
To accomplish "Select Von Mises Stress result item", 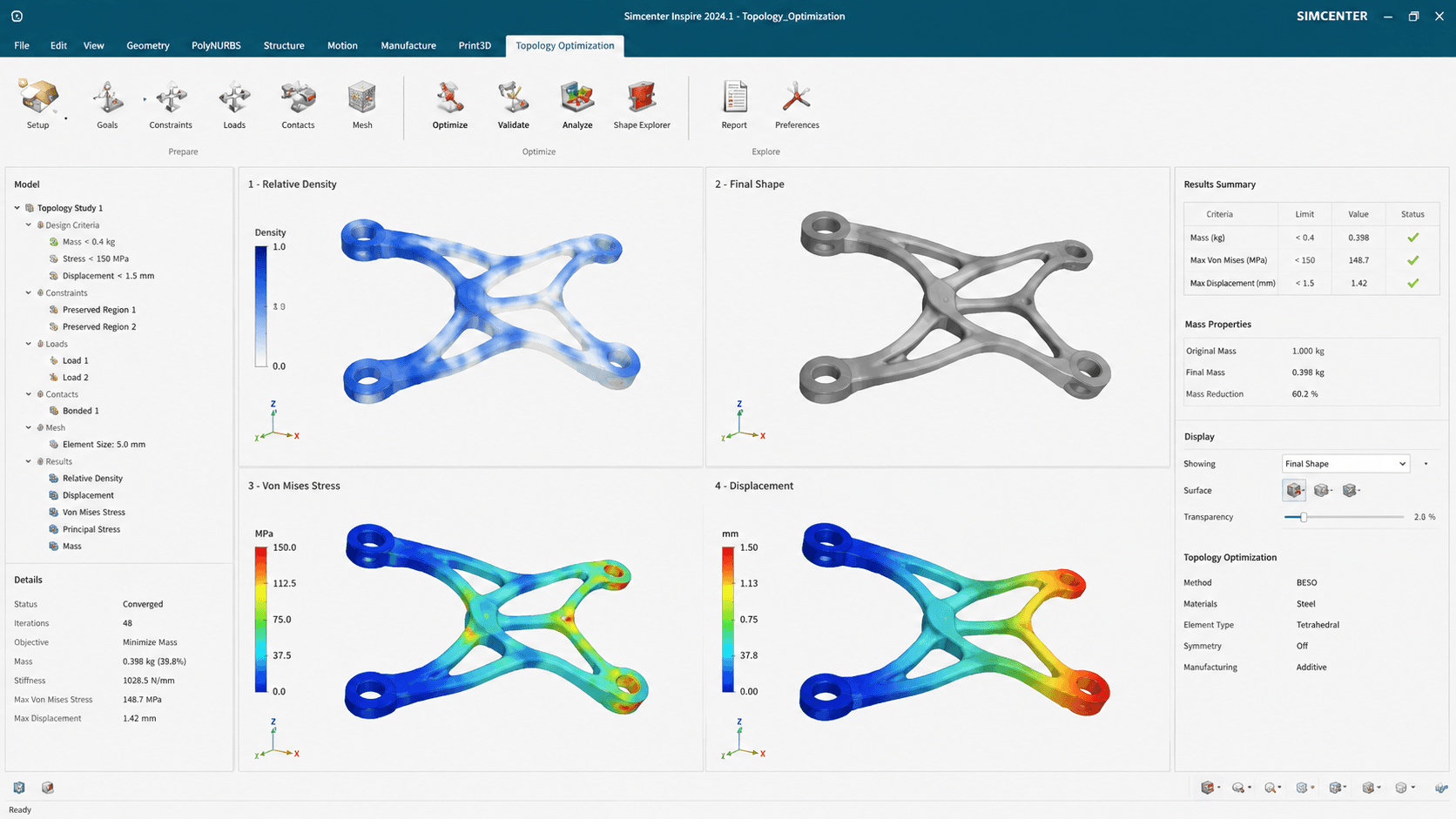I will click(x=94, y=512).
